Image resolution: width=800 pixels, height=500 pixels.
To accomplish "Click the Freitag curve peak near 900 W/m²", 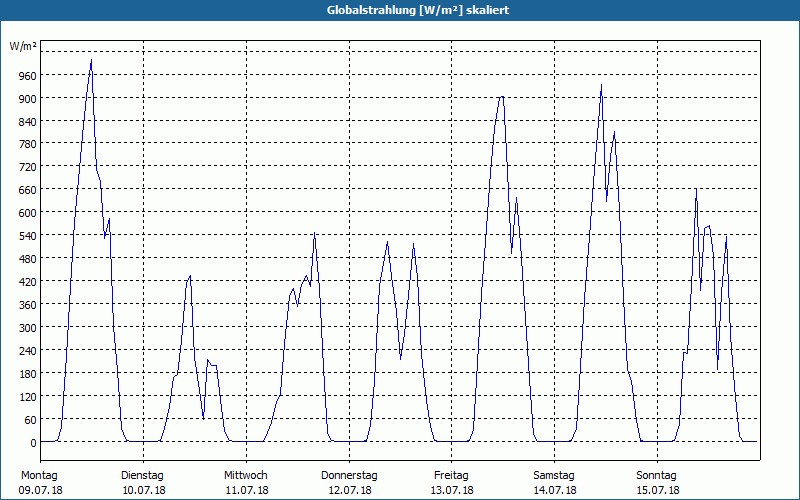I will pos(502,96).
